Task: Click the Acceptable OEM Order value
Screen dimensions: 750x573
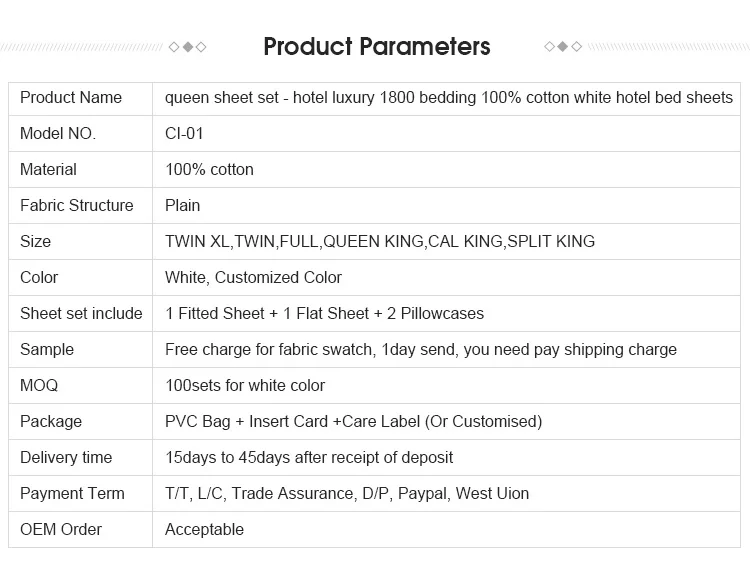Action: pyautogui.click(x=204, y=530)
